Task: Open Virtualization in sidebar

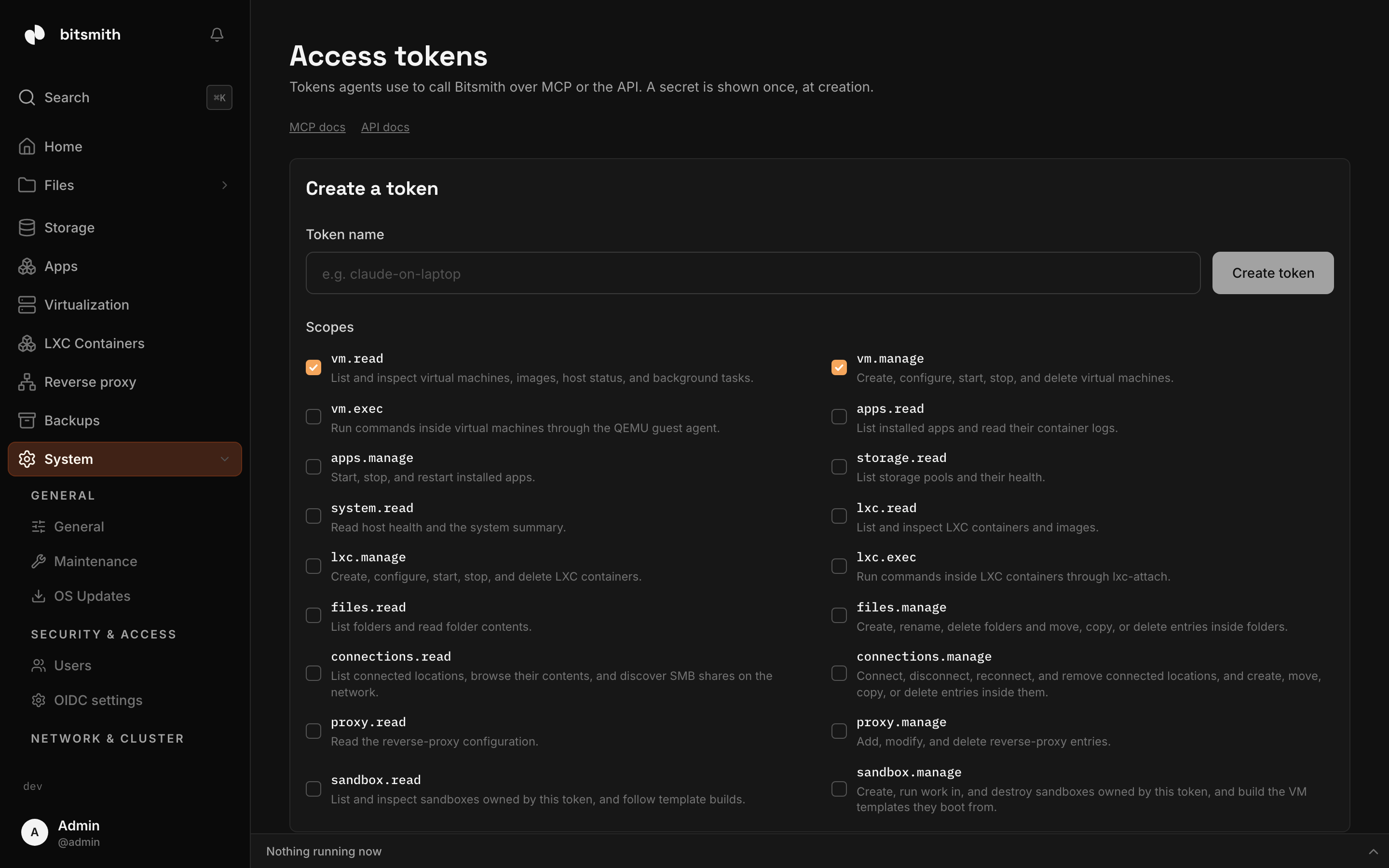Action: [x=124, y=305]
